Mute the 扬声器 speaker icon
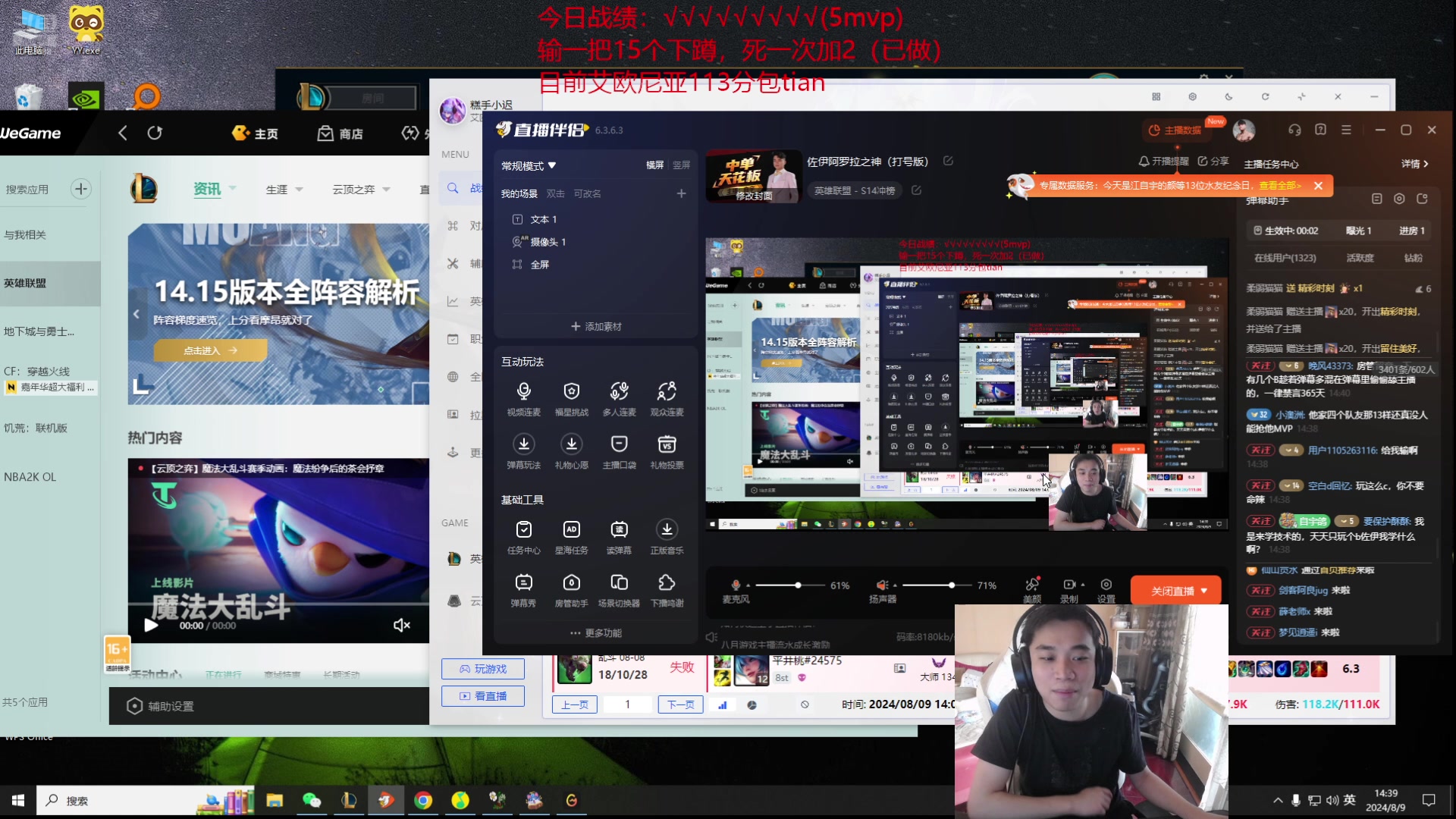This screenshot has height=819, width=1456. point(881,585)
